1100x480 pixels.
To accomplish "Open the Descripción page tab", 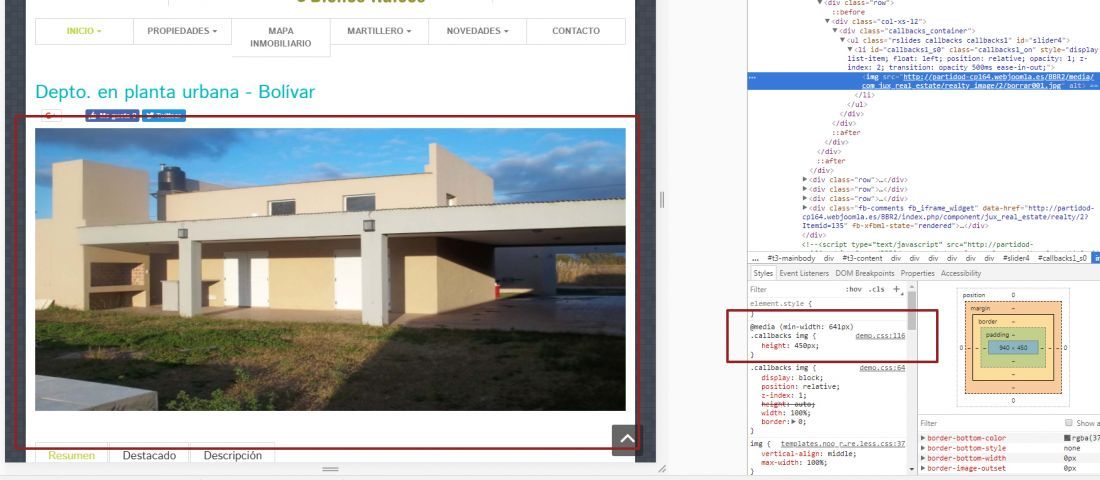I will [232, 455].
